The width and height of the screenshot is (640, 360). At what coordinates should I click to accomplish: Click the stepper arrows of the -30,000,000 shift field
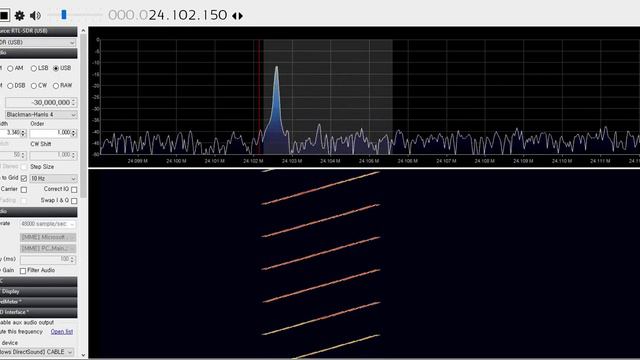click(74, 102)
